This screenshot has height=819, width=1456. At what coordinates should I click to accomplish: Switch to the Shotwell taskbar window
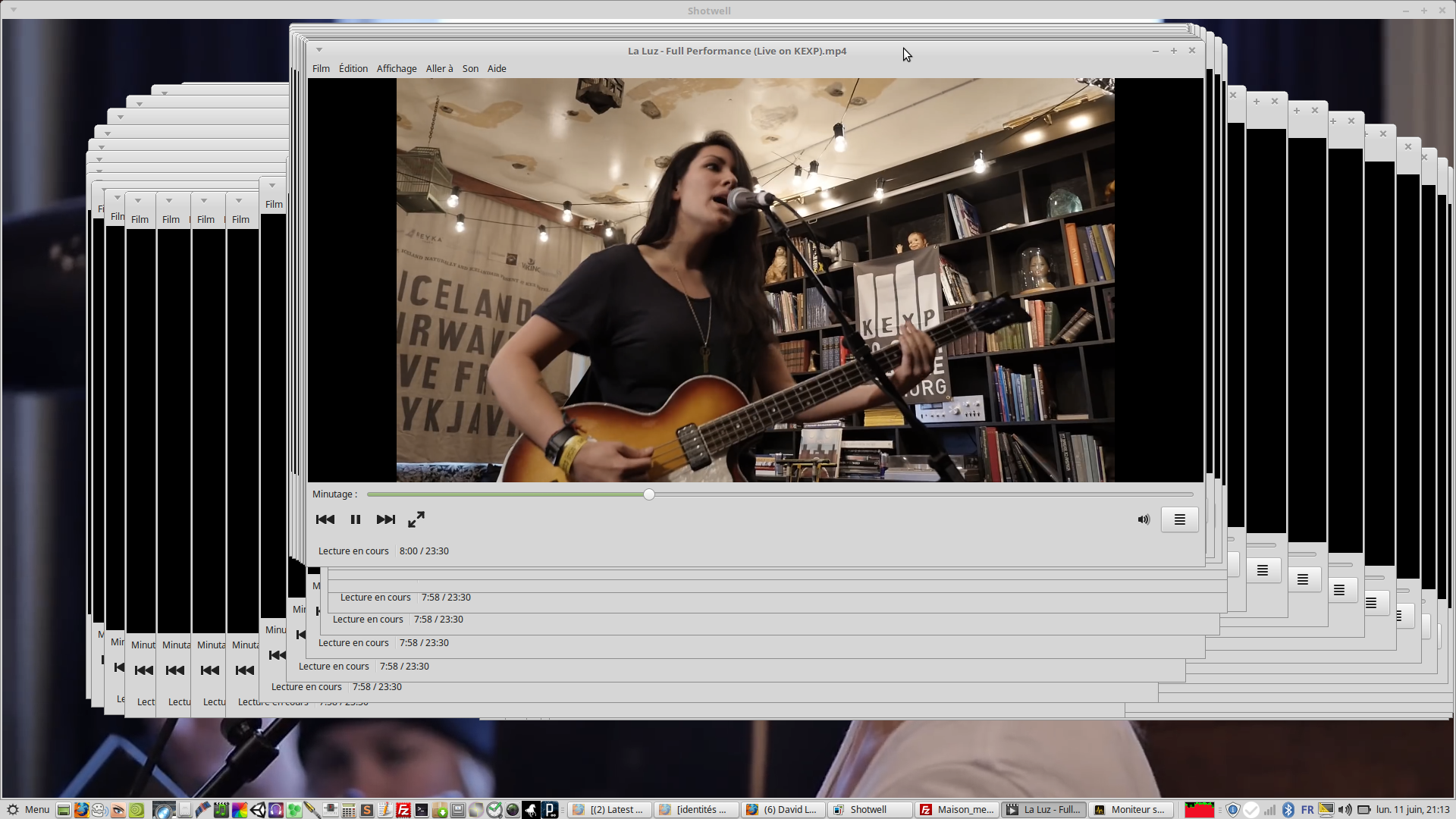pyautogui.click(x=868, y=809)
